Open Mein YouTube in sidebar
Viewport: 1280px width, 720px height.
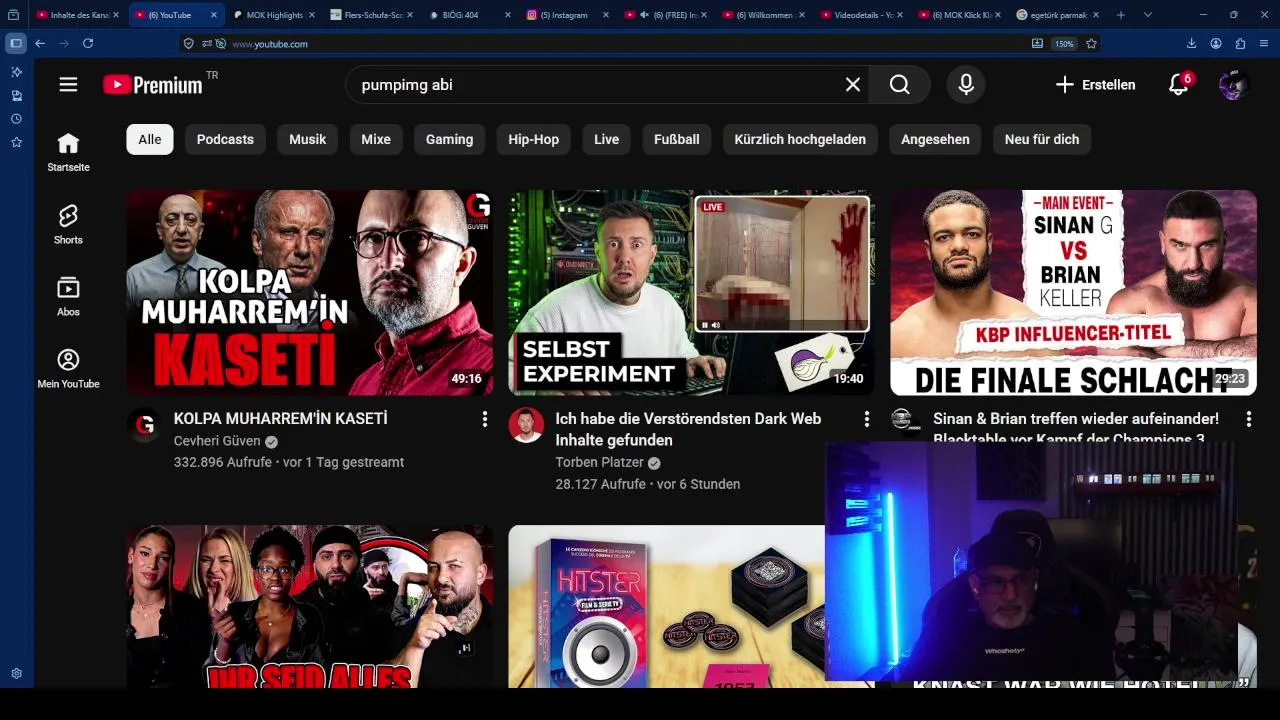68,368
